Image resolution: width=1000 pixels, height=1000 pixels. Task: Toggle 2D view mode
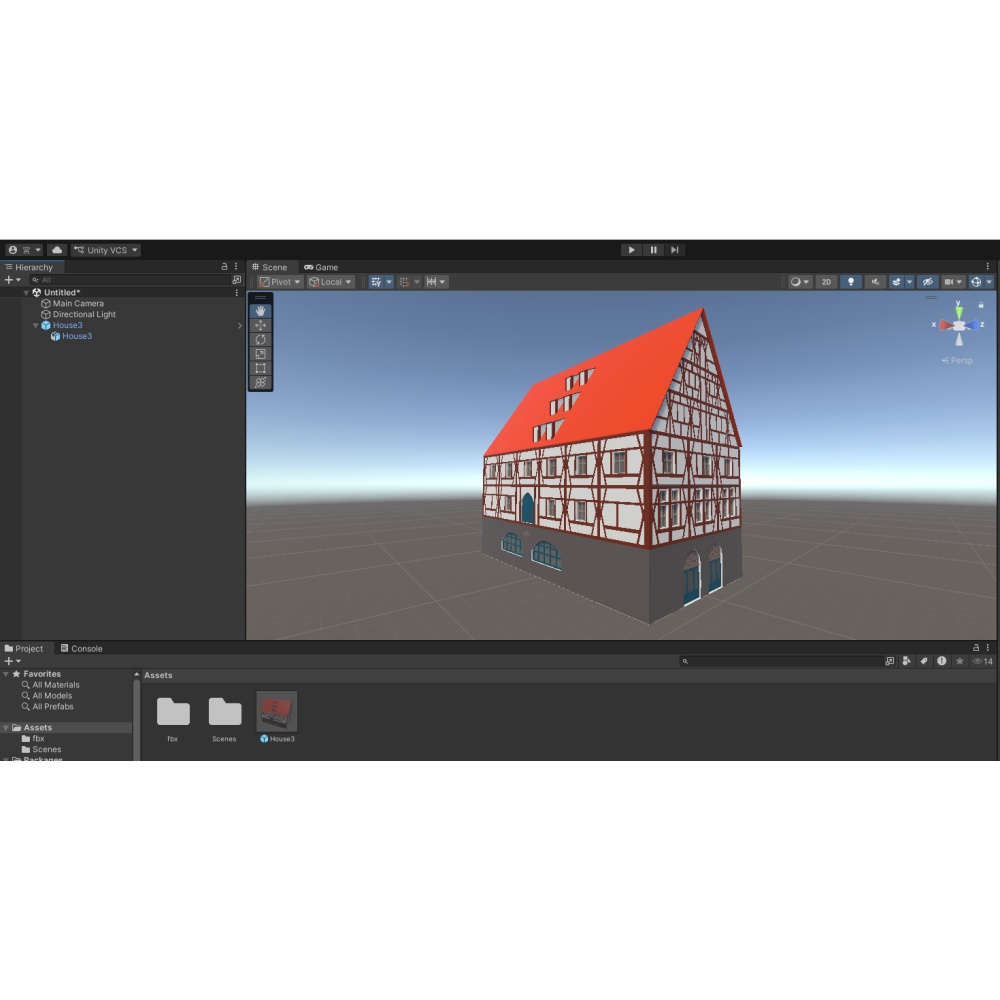(x=827, y=282)
